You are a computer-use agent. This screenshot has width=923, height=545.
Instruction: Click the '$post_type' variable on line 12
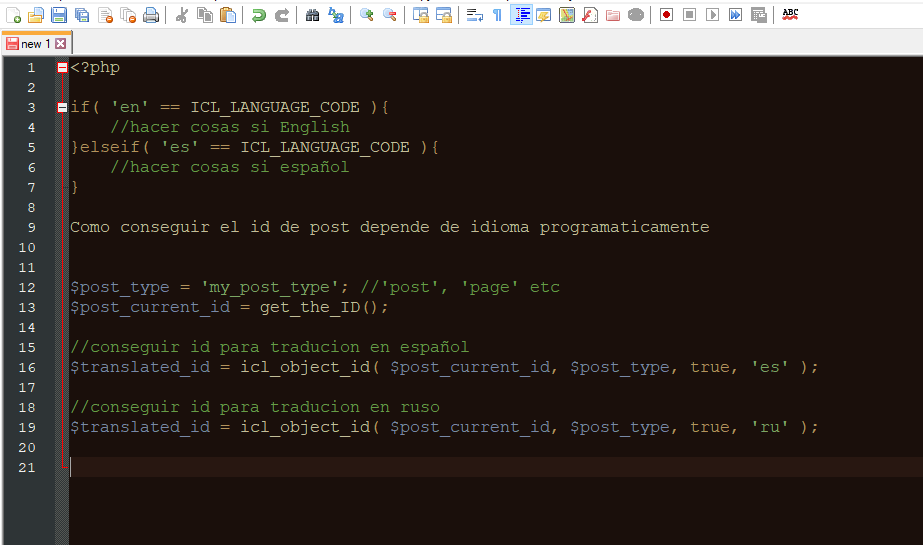[x=119, y=288]
